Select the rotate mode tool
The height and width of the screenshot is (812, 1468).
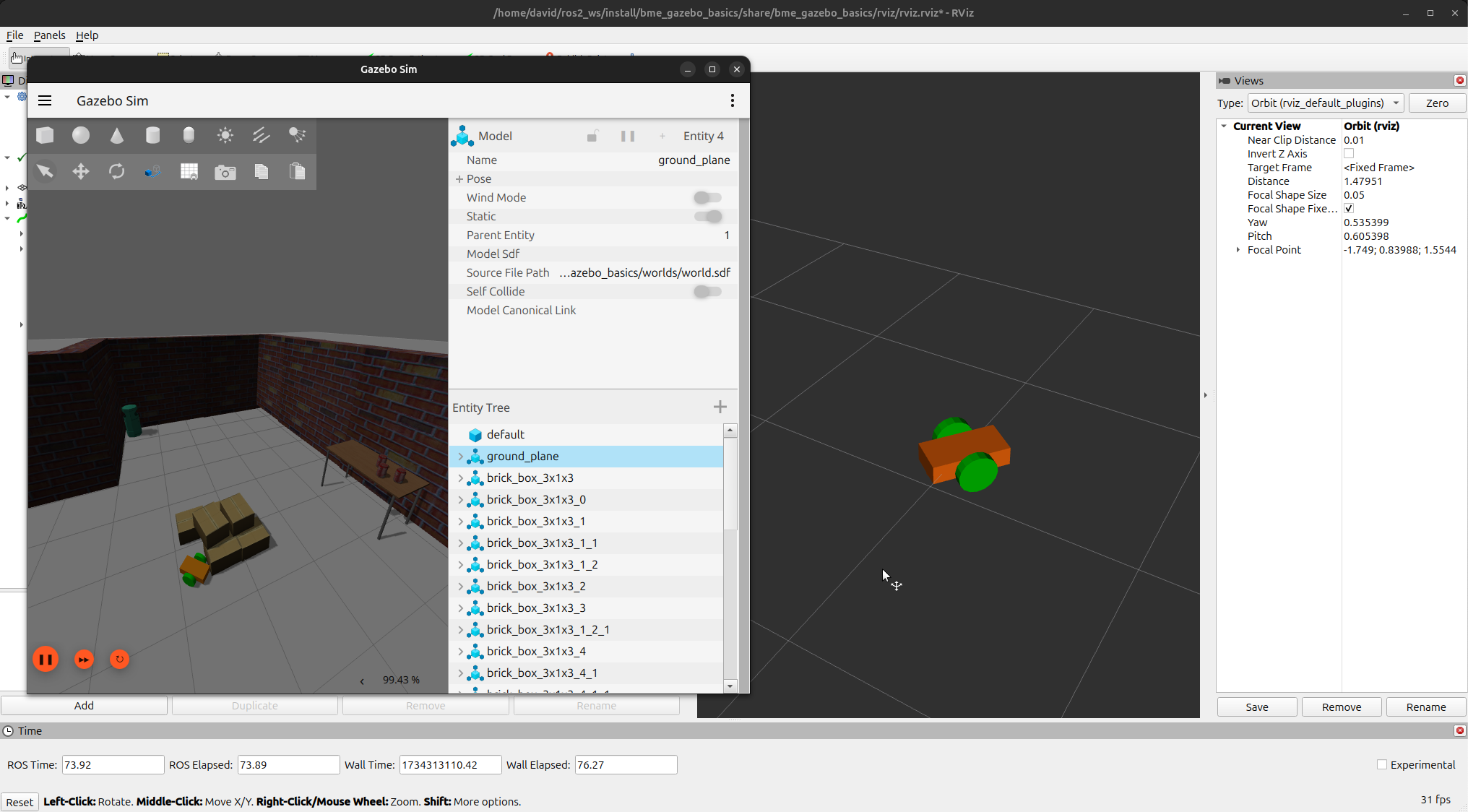click(x=117, y=171)
